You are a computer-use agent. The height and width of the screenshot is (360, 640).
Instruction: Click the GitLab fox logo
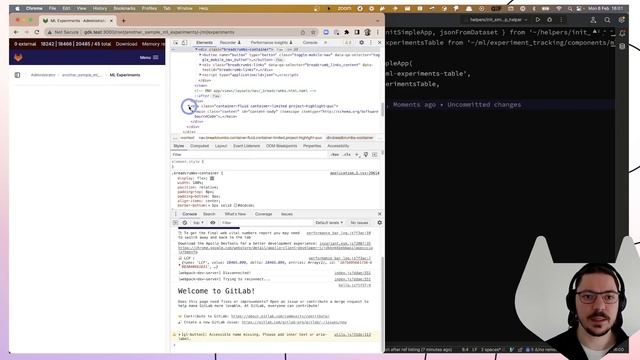[x=18, y=58]
